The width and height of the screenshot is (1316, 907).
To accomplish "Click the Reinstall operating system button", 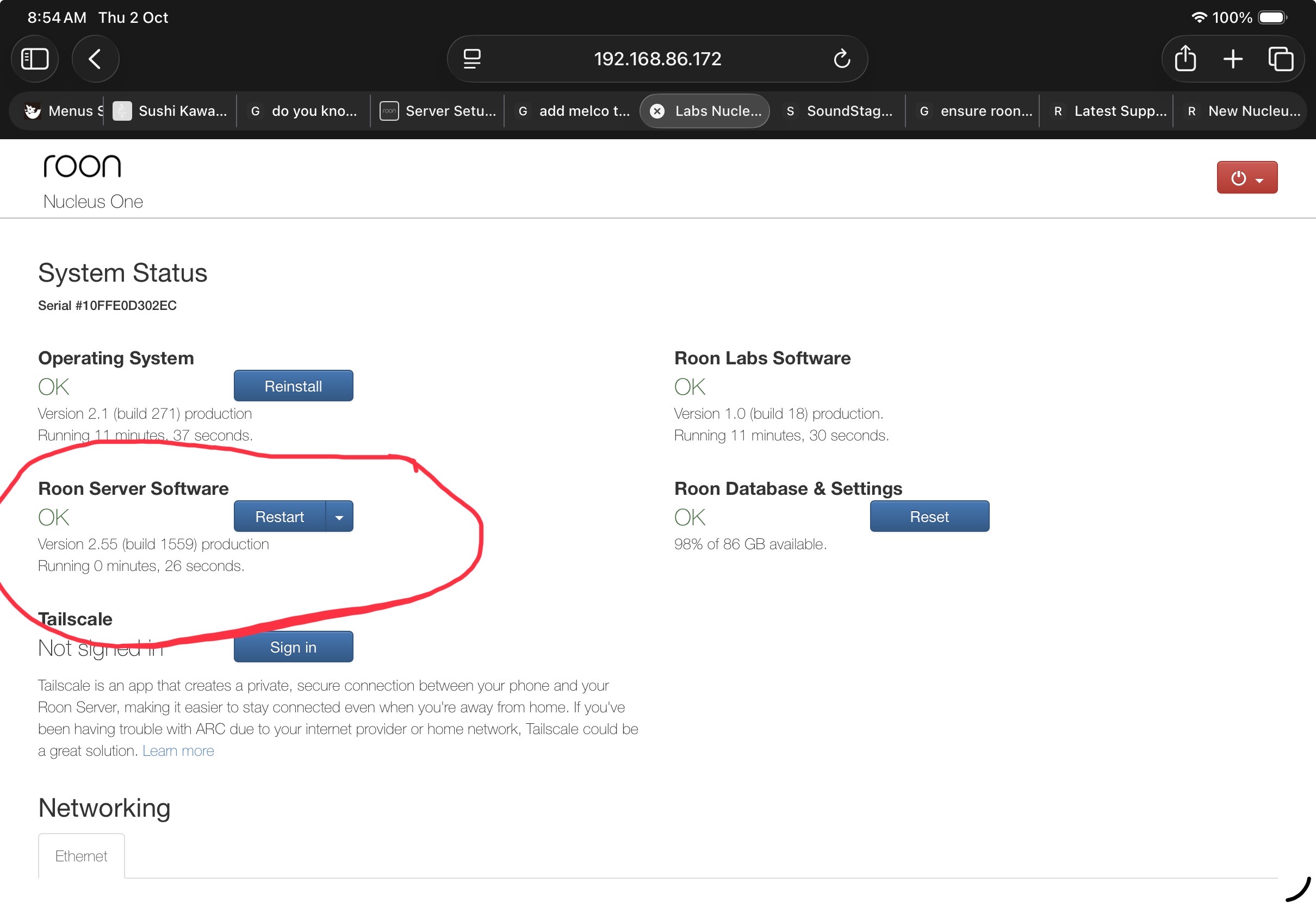I will (x=293, y=386).
